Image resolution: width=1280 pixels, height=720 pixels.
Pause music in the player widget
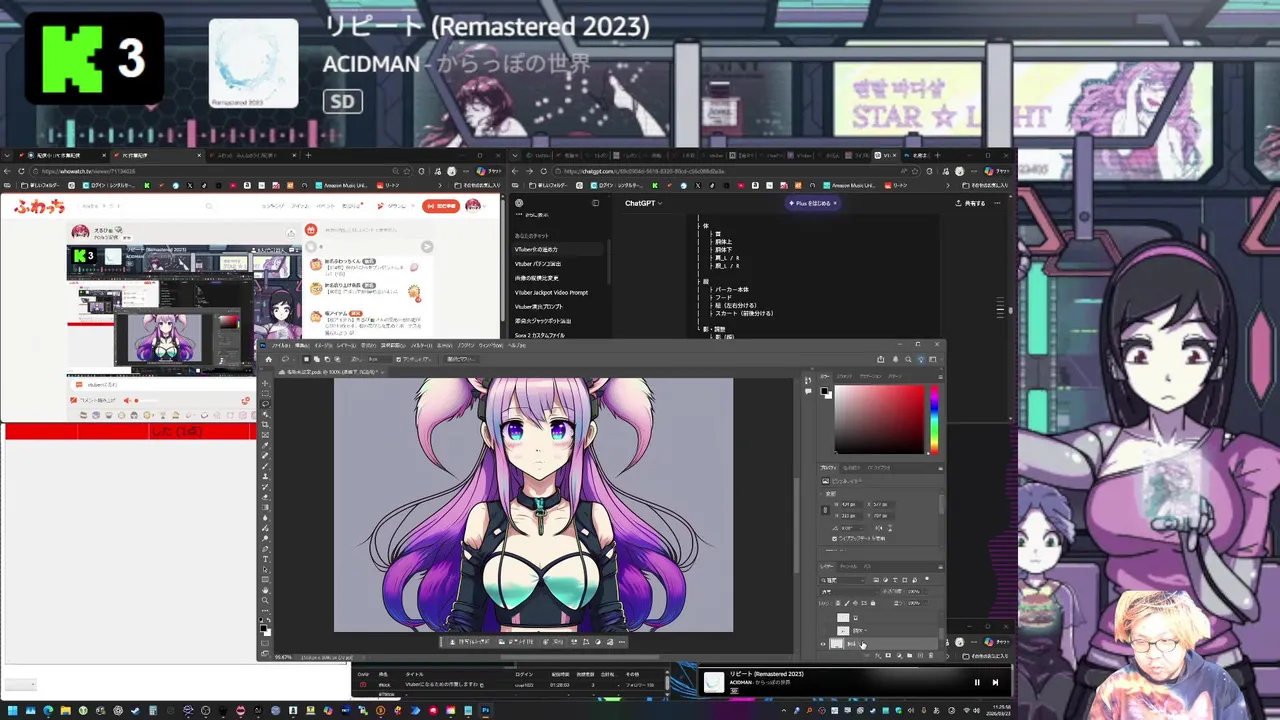(977, 682)
